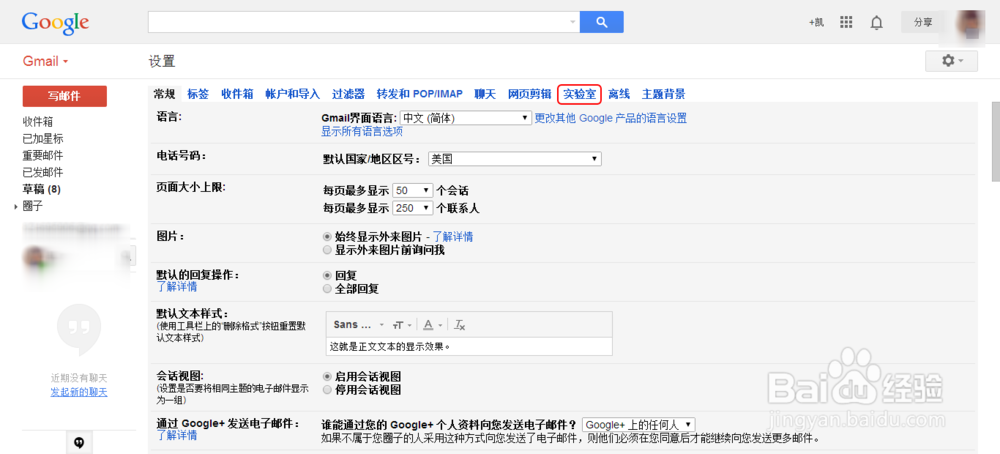The height and width of the screenshot is (454, 1000).
Task: Select 停用会话视图 radio option
Action: (x=327, y=390)
